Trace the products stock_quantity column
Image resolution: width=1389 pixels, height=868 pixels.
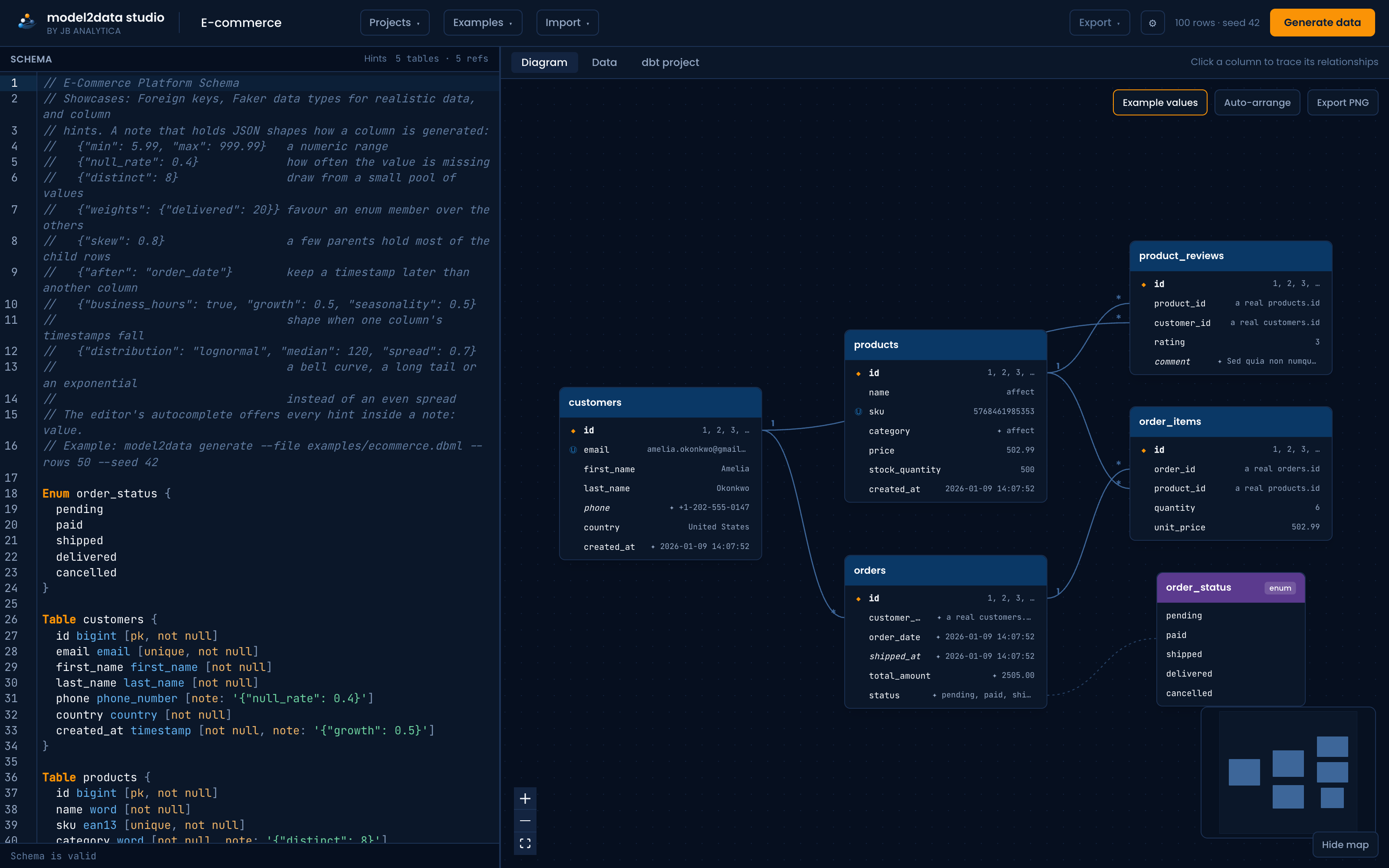tap(945, 470)
